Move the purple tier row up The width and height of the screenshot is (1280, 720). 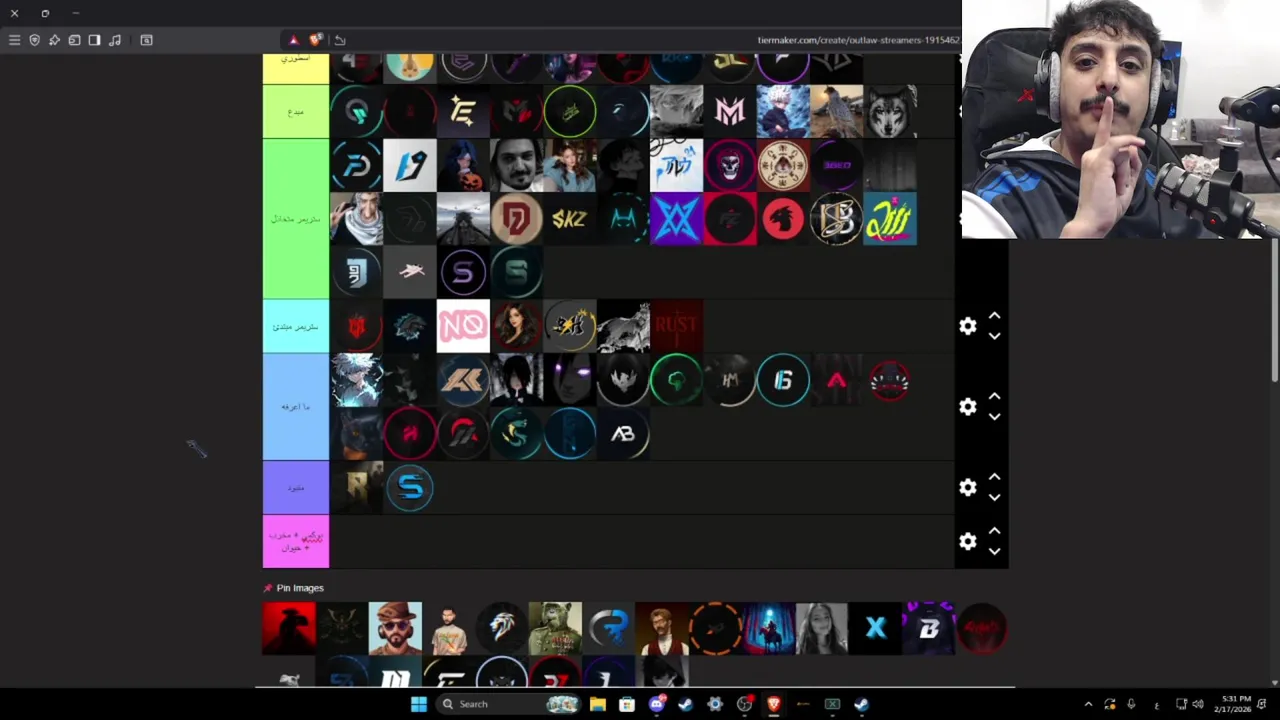[994, 477]
